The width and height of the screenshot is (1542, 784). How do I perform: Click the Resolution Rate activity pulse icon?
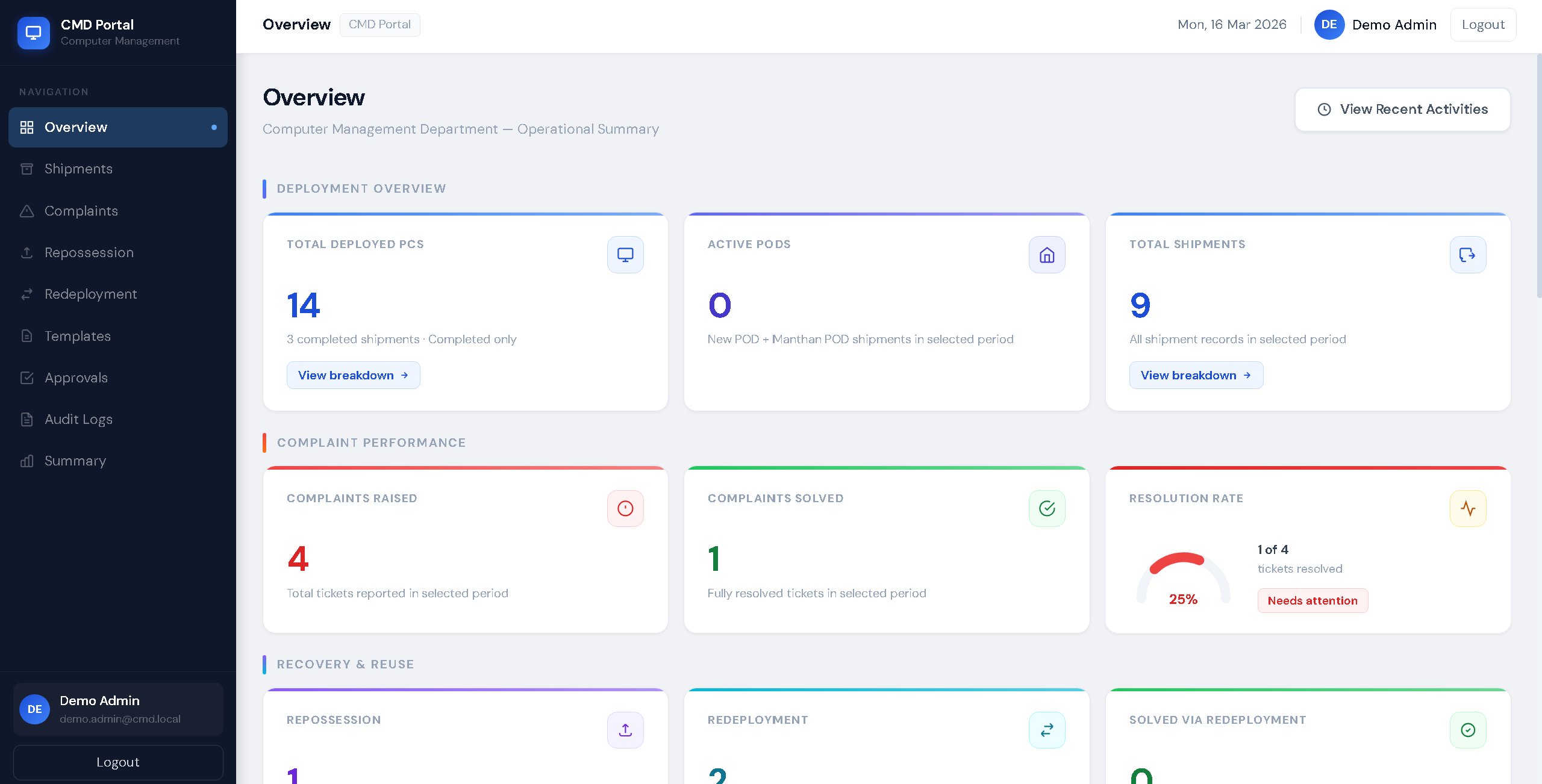1467,509
